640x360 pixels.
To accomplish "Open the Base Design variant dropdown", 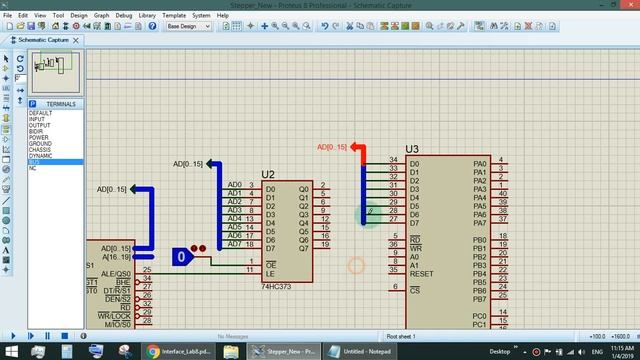I will tap(189, 26).
